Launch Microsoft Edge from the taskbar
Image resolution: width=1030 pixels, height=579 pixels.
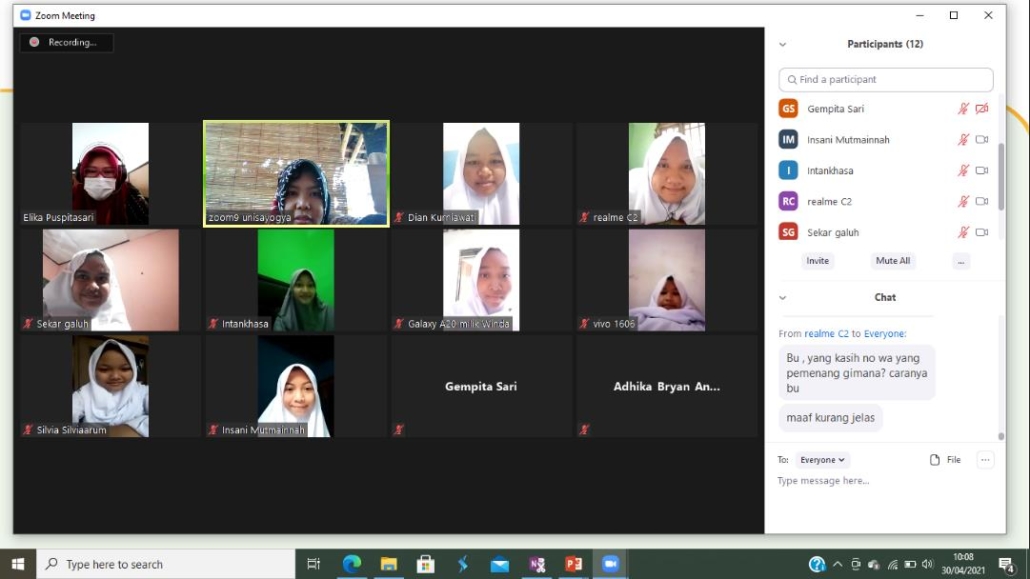tap(351, 564)
